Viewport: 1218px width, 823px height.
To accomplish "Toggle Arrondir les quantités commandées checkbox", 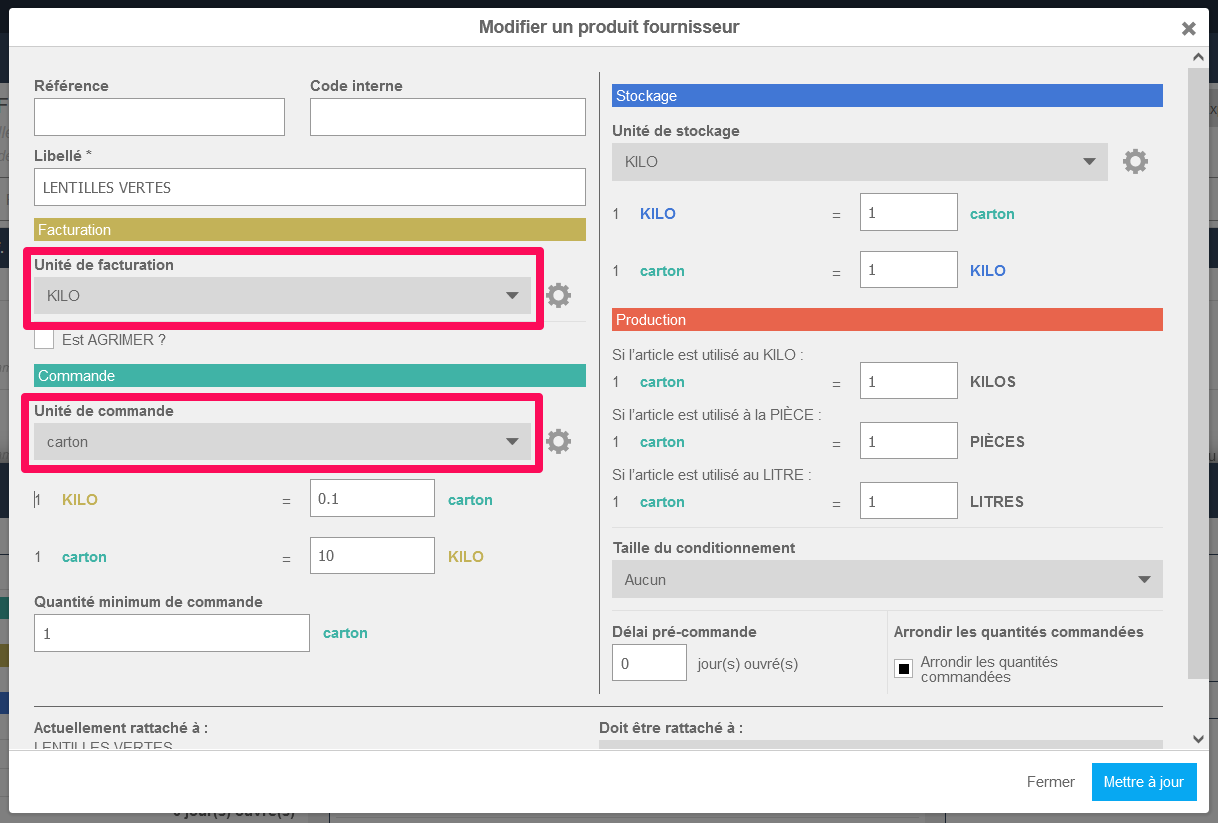I will [x=904, y=669].
